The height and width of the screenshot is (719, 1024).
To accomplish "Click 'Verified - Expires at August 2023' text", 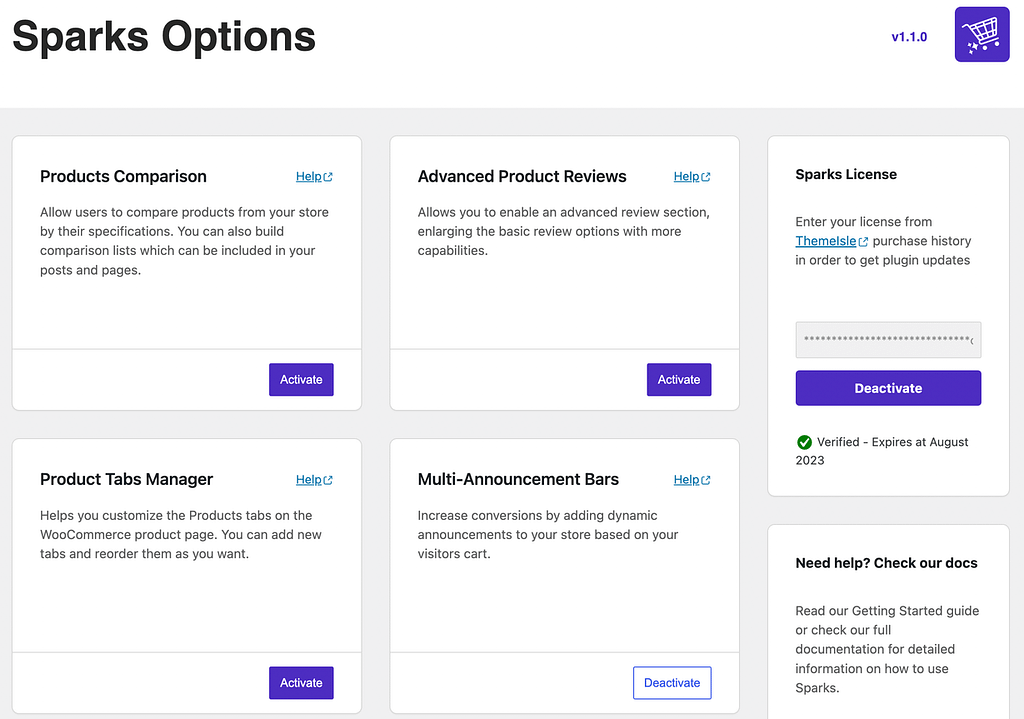I will 882,451.
